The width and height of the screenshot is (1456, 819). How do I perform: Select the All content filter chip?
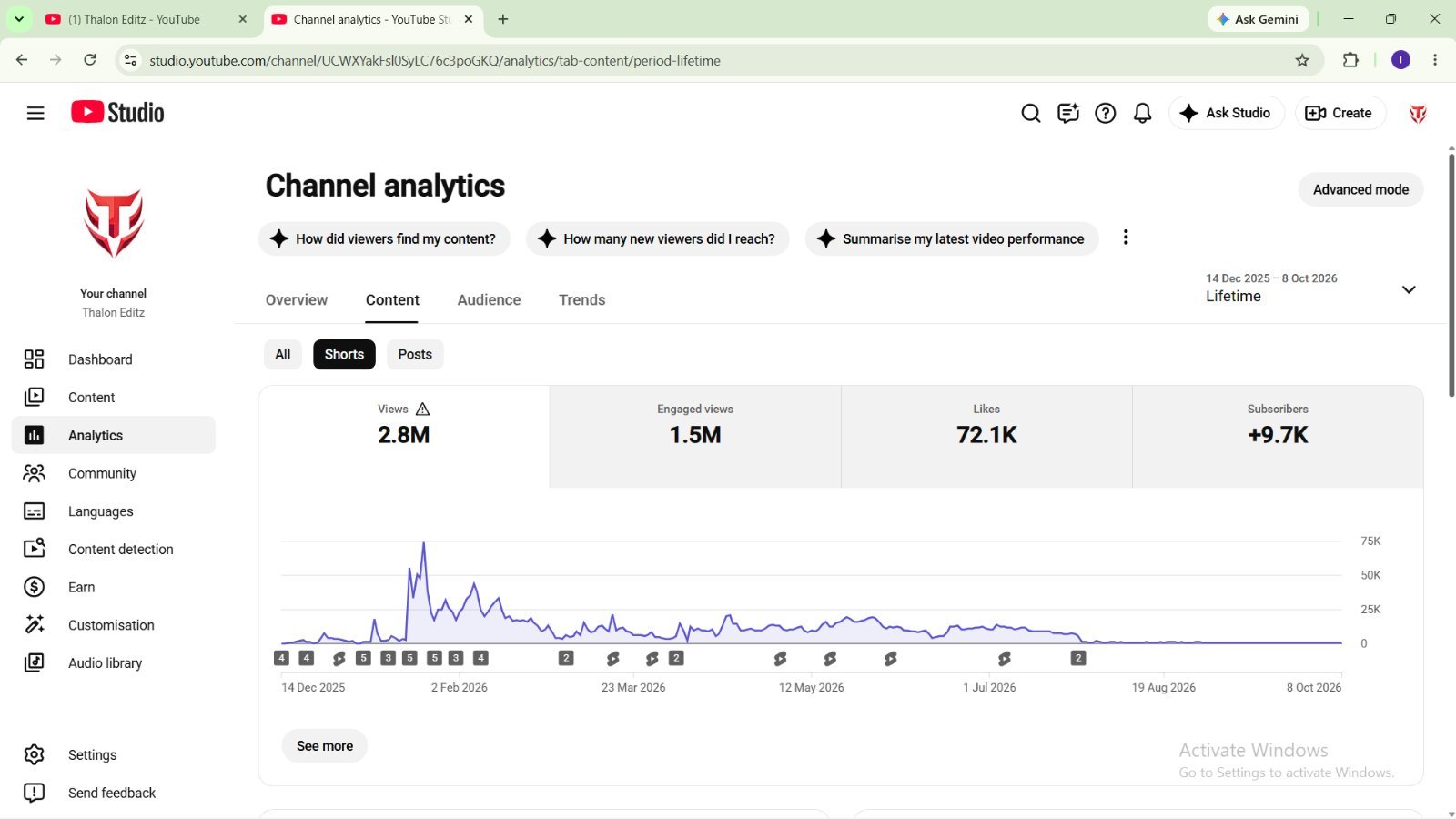point(283,355)
